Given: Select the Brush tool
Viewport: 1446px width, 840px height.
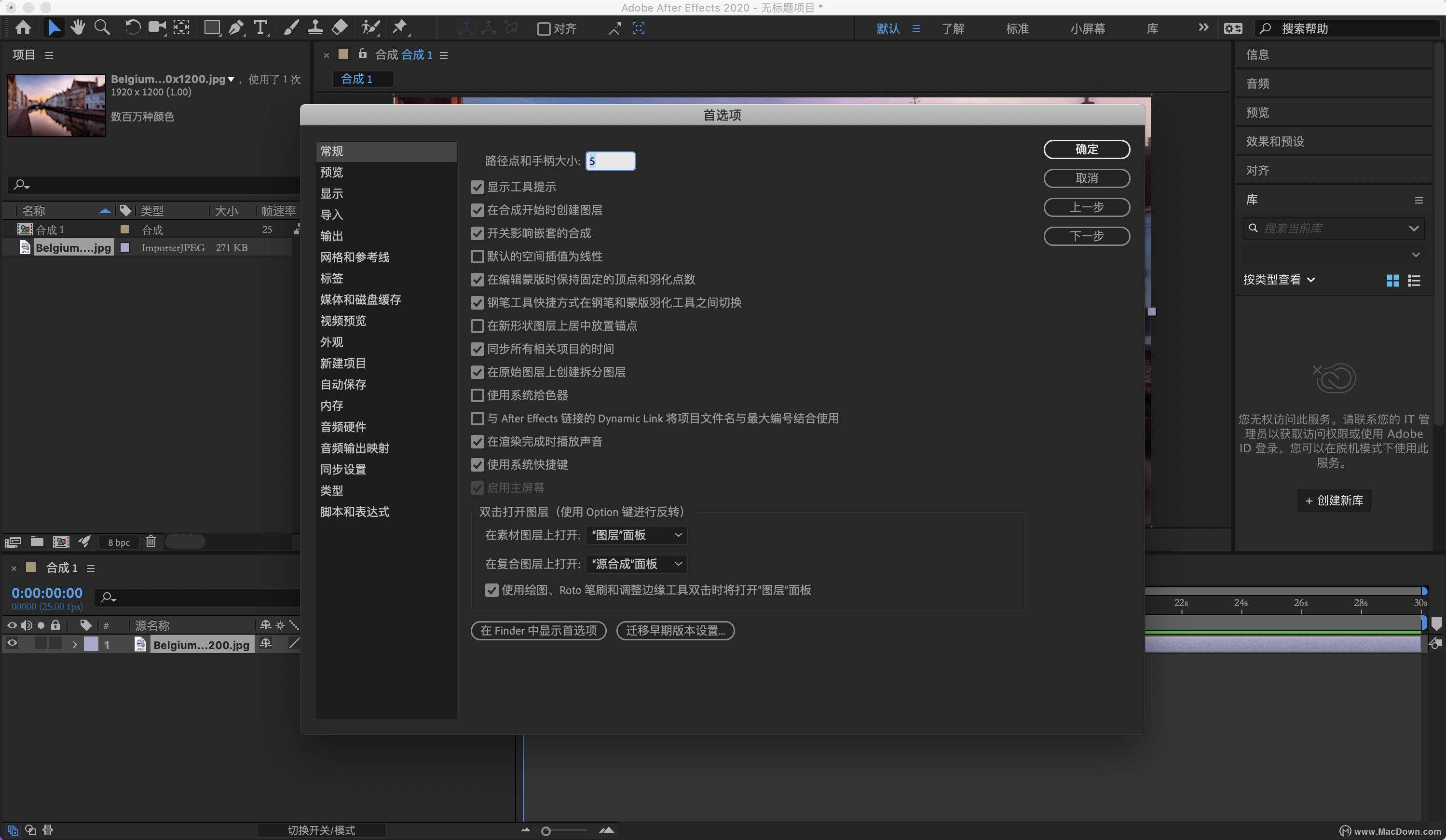Looking at the screenshot, I should (x=291, y=27).
